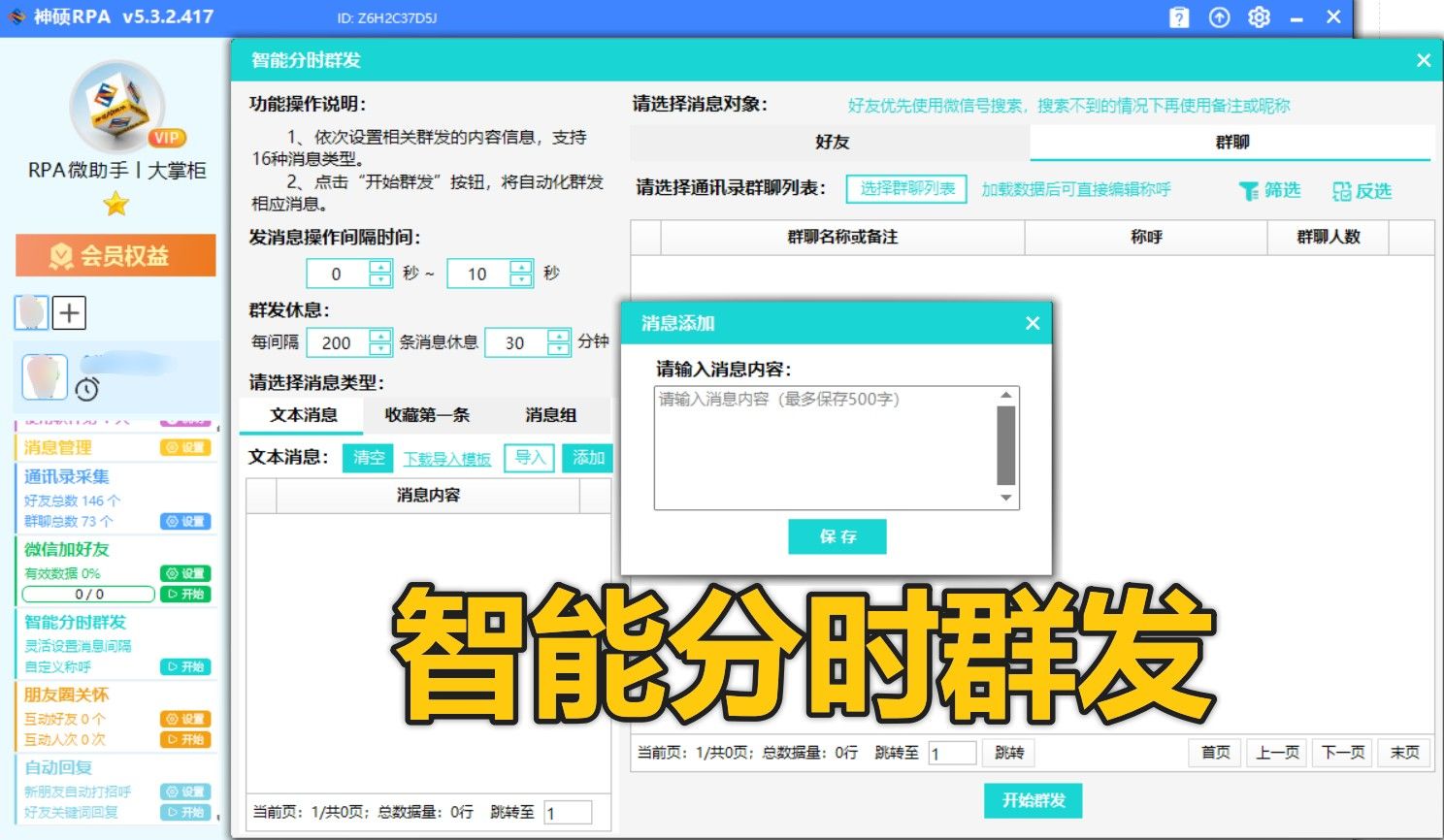Switch to the 群聊 tab
This screenshot has width=1444, height=840.
point(1234,142)
